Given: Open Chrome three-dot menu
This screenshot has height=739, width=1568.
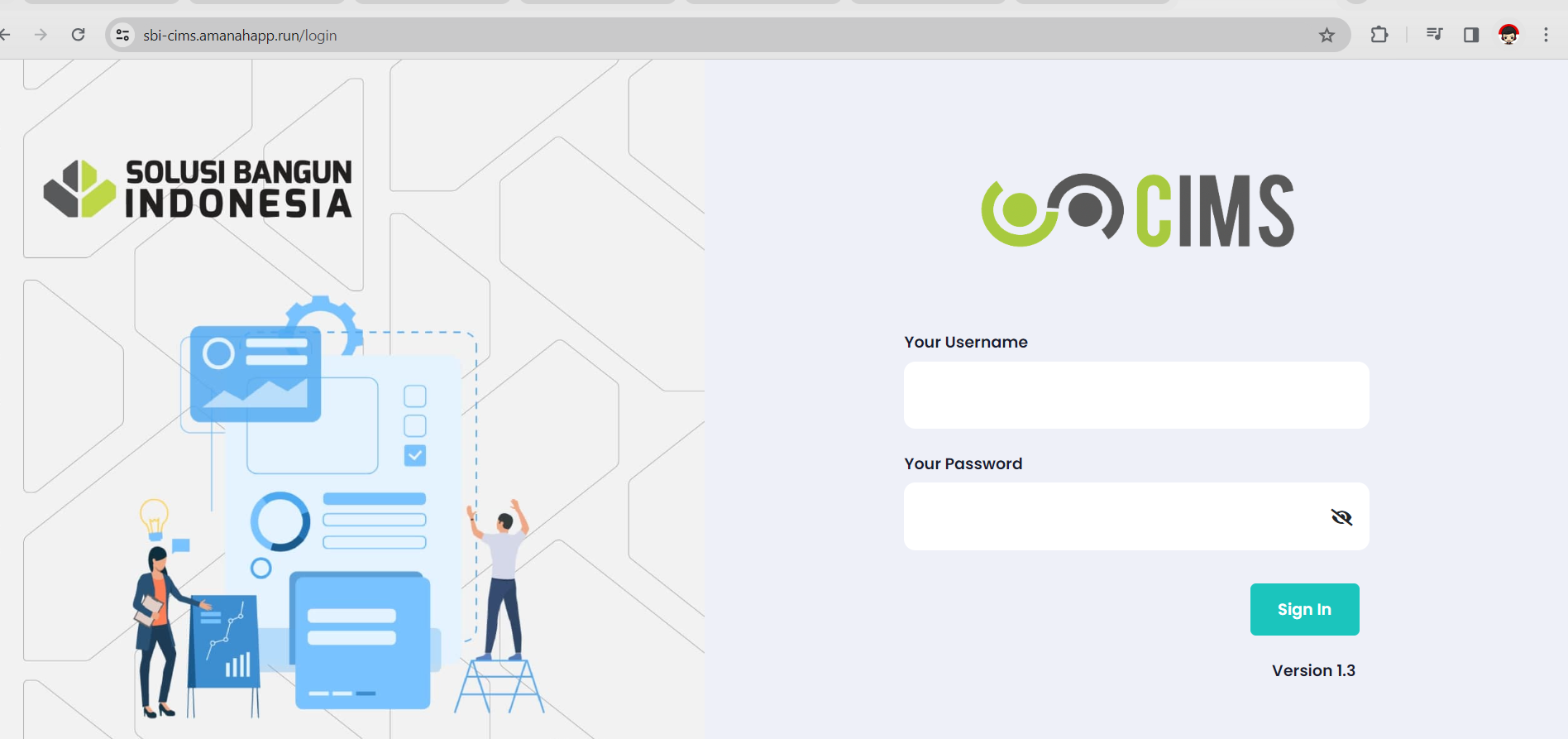Looking at the screenshot, I should (1546, 35).
